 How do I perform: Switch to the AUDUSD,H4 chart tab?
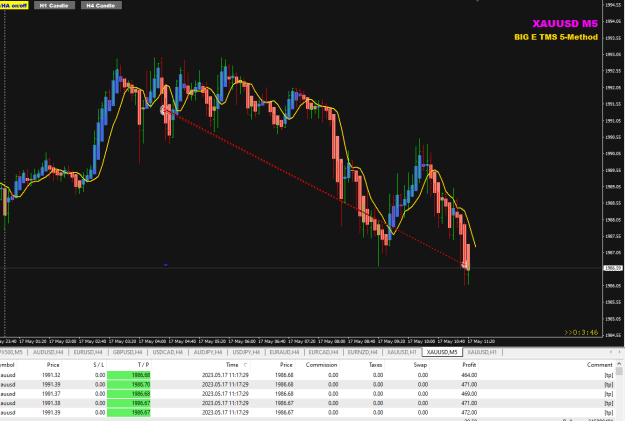(x=48, y=352)
